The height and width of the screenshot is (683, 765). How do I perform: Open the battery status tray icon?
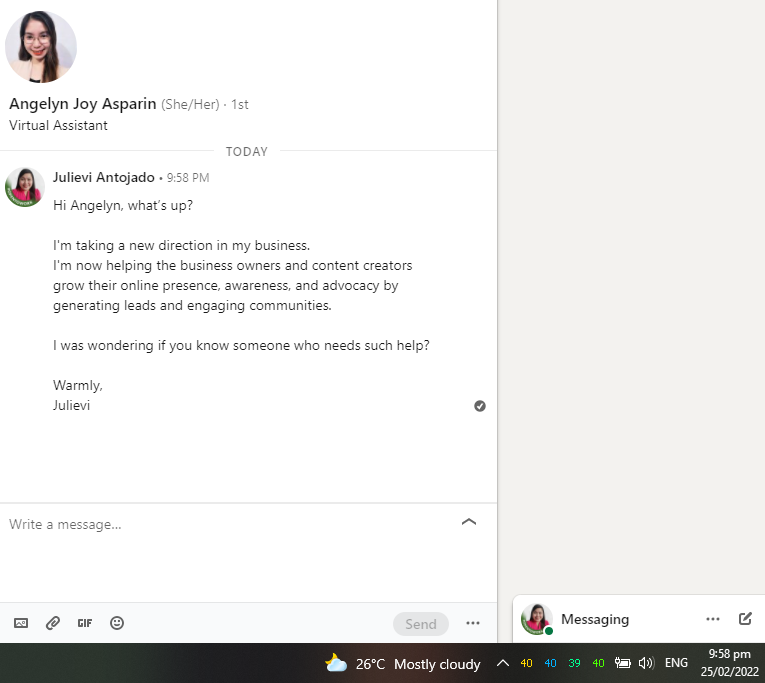[623, 663]
